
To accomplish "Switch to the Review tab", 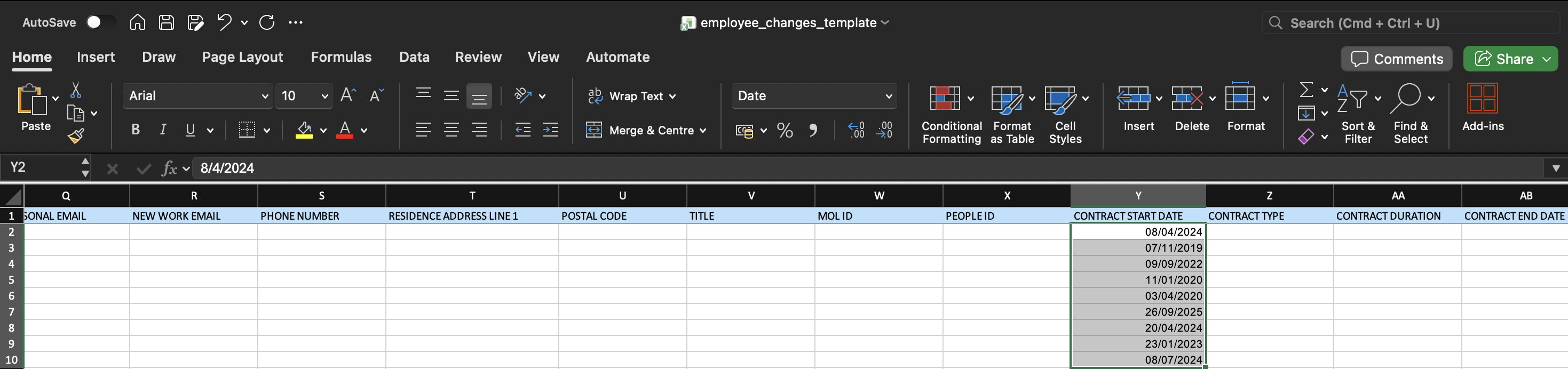I will pyautogui.click(x=478, y=57).
